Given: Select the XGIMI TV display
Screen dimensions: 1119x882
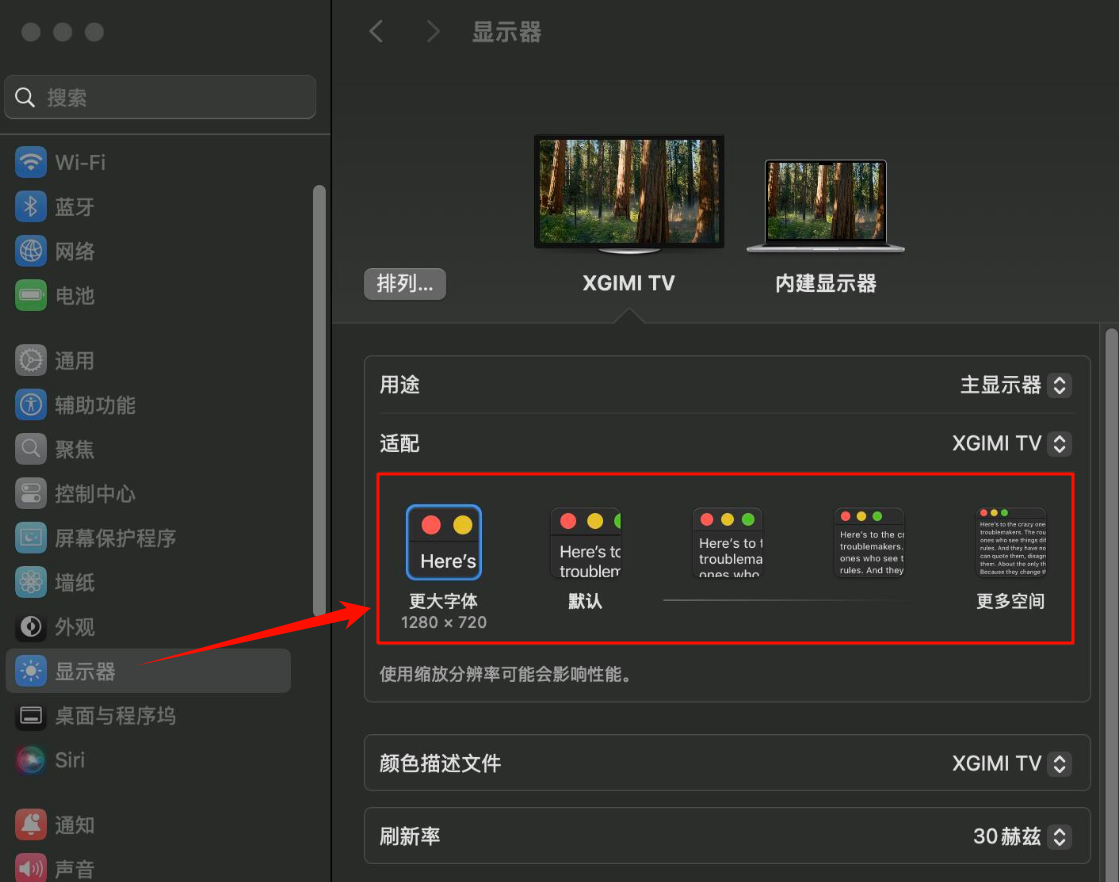Looking at the screenshot, I should [x=628, y=191].
